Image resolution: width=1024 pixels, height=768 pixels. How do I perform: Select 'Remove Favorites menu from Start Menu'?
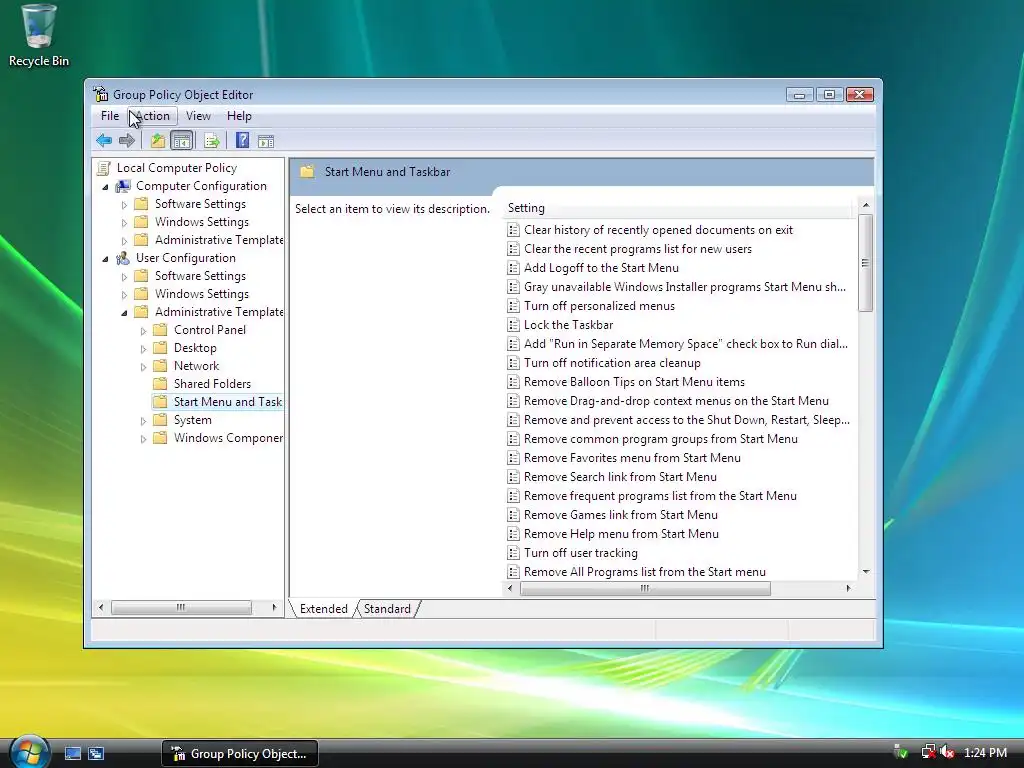[632, 458]
